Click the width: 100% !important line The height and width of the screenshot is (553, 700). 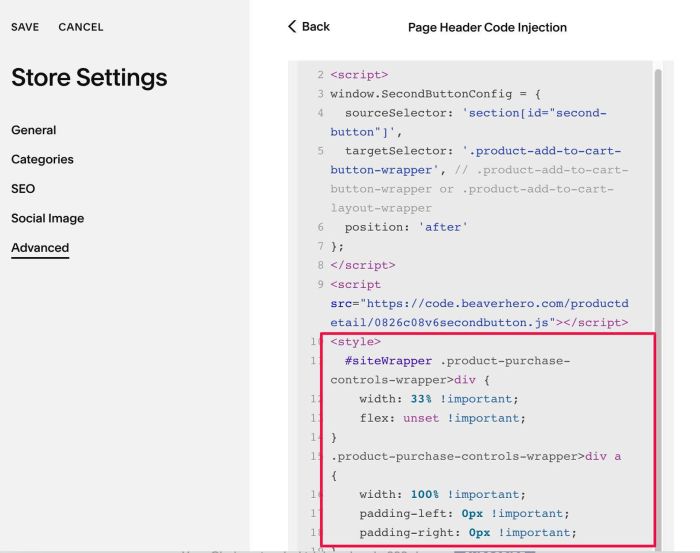click(442, 495)
